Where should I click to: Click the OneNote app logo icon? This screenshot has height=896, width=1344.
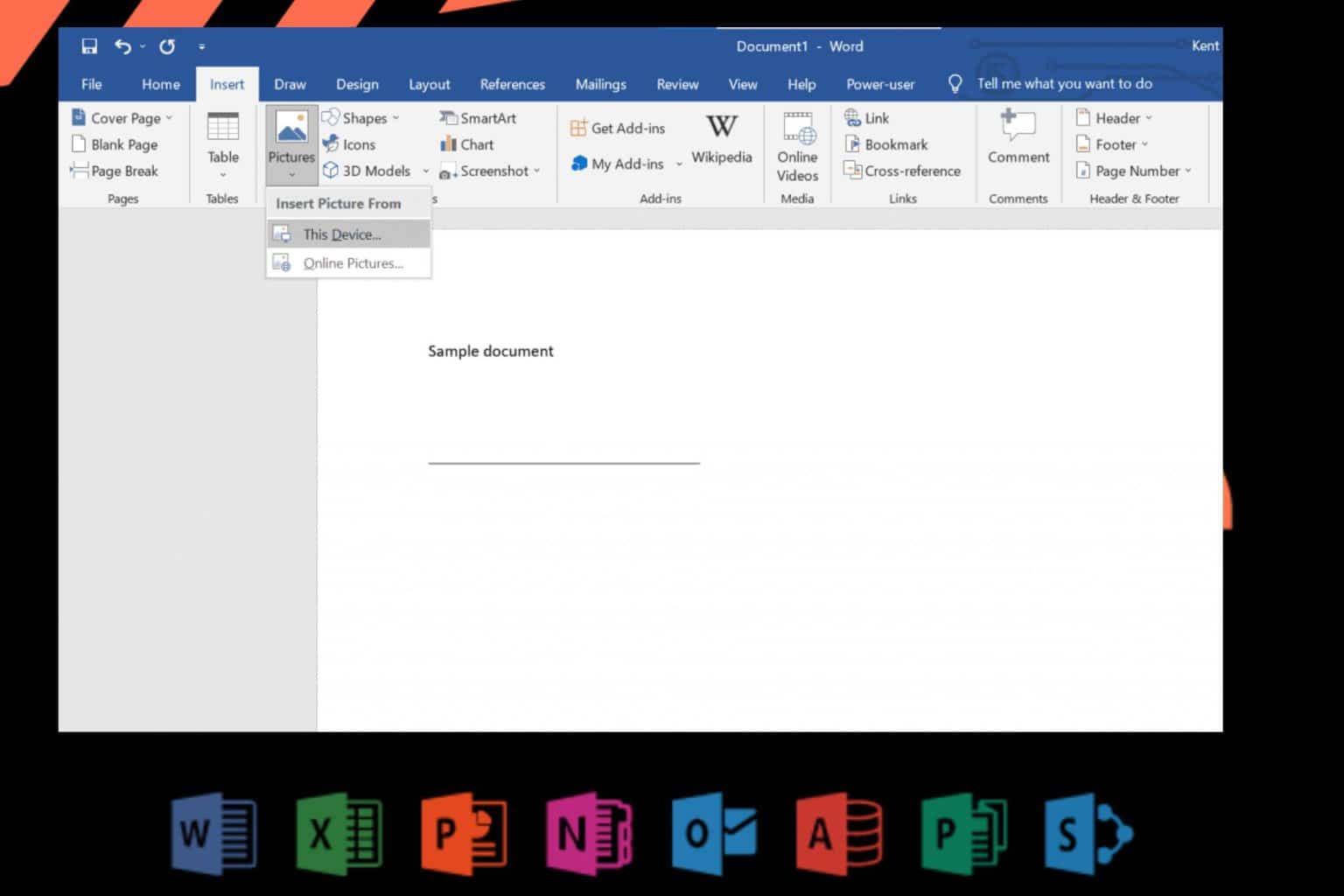coord(589,834)
